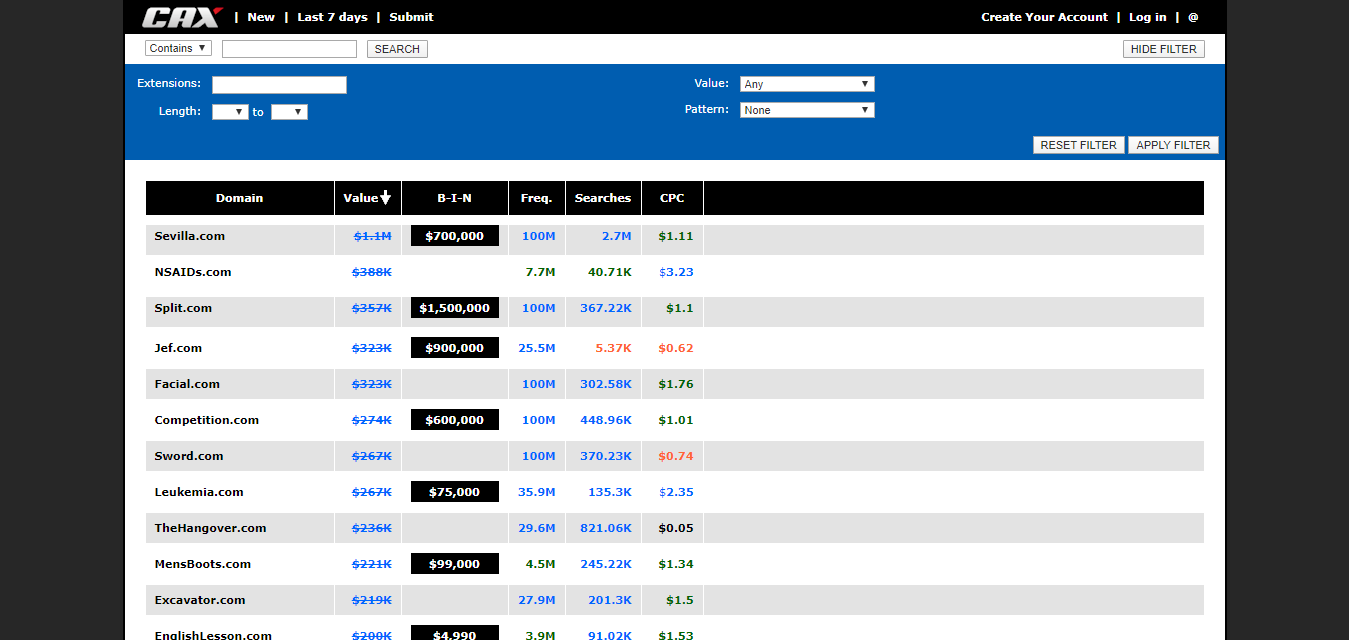Click the Log in link

tap(1147, 17)
